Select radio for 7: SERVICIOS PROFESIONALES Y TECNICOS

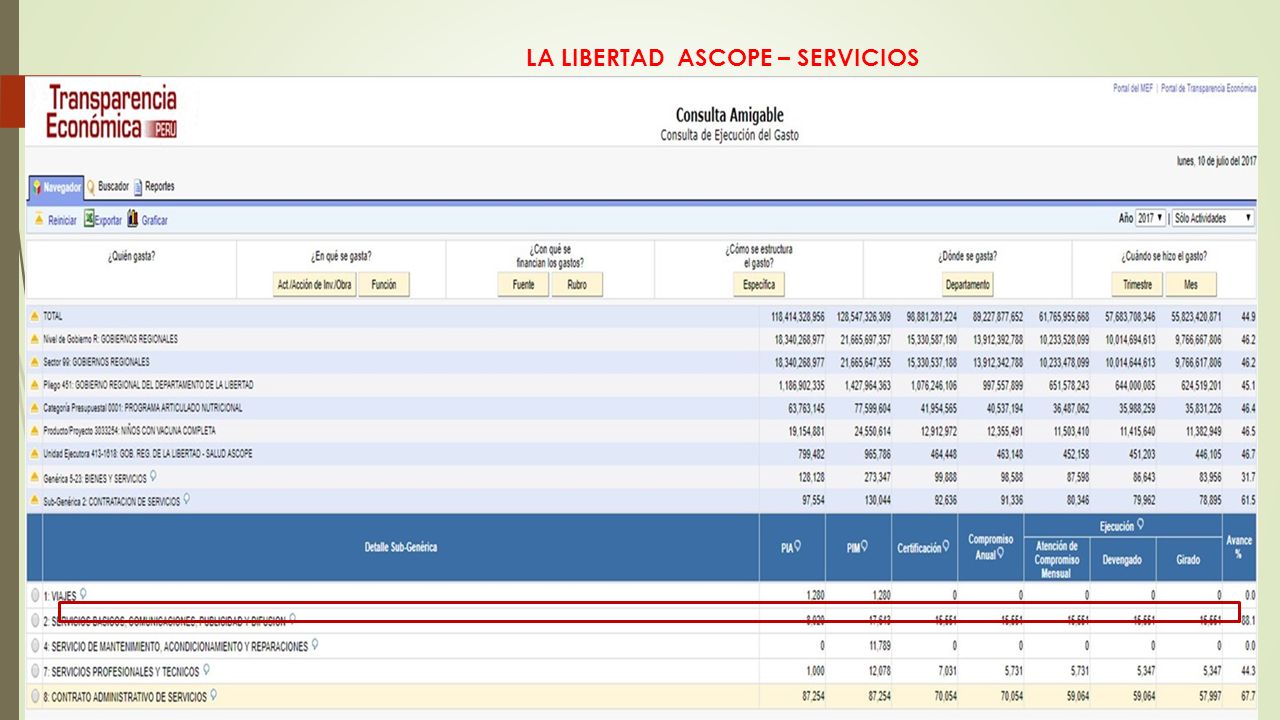coord(35,671)
